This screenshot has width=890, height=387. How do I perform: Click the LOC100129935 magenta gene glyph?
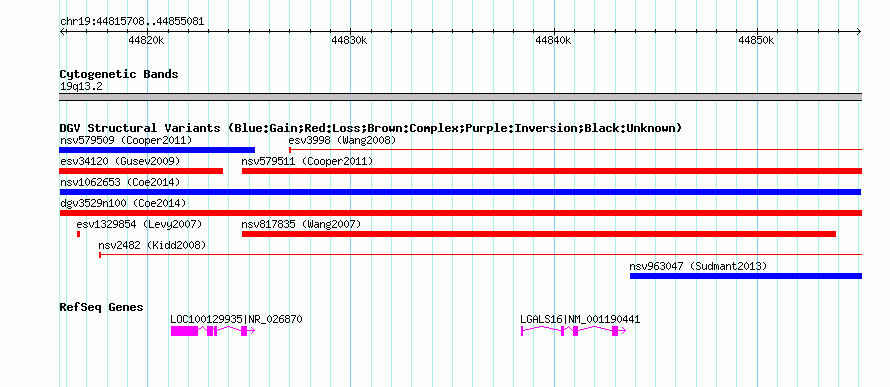(x=213, y=331)
